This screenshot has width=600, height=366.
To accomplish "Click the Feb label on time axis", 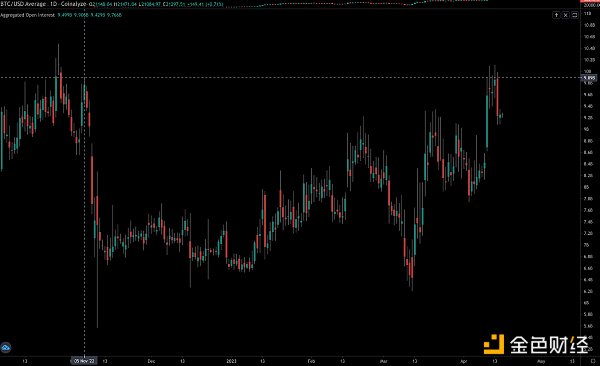I will coord(311,361).
